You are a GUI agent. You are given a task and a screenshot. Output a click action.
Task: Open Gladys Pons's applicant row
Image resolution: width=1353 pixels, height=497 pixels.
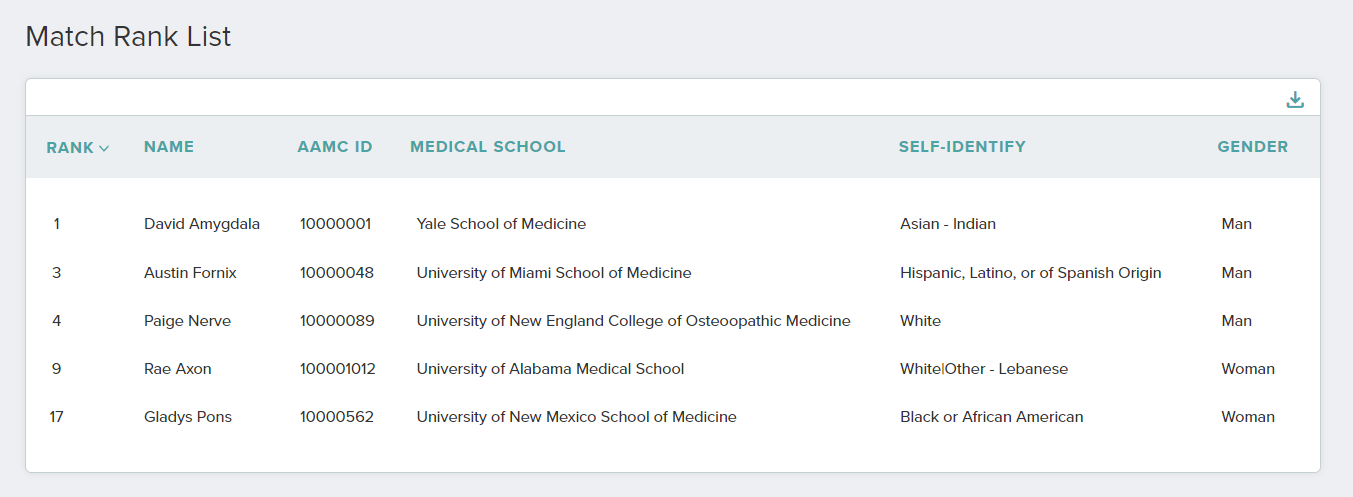coord(672,417)
